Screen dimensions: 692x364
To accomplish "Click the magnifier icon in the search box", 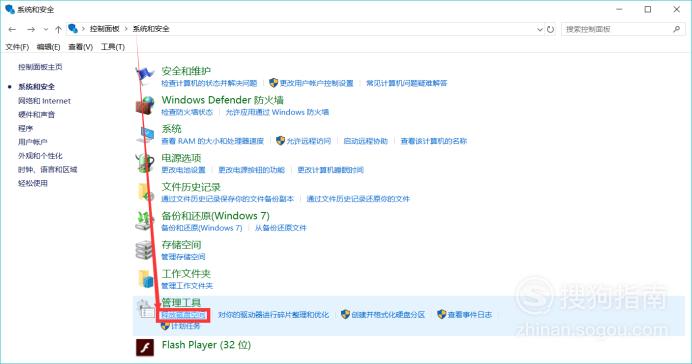I will click(x=677, y=29).
